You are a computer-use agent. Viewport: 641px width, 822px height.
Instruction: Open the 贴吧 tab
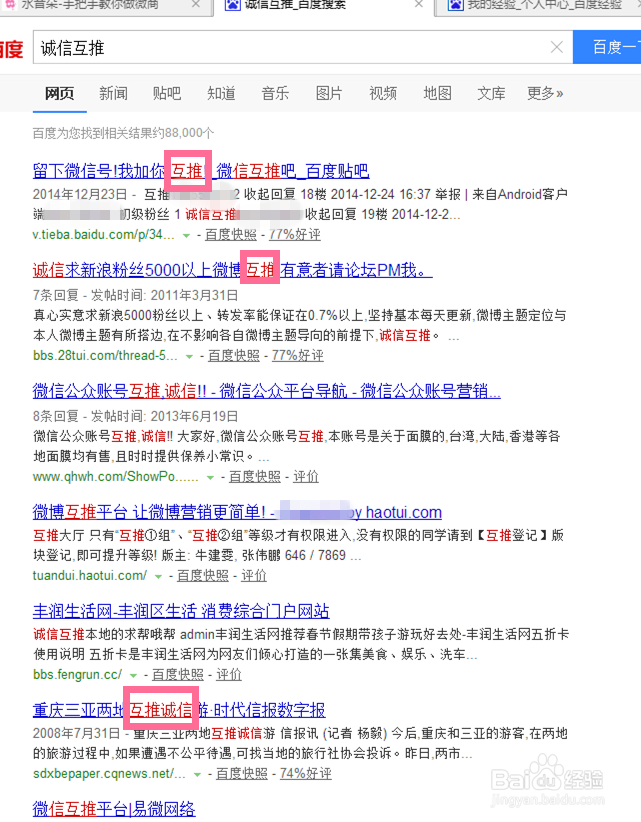click(x=167, y=93)
